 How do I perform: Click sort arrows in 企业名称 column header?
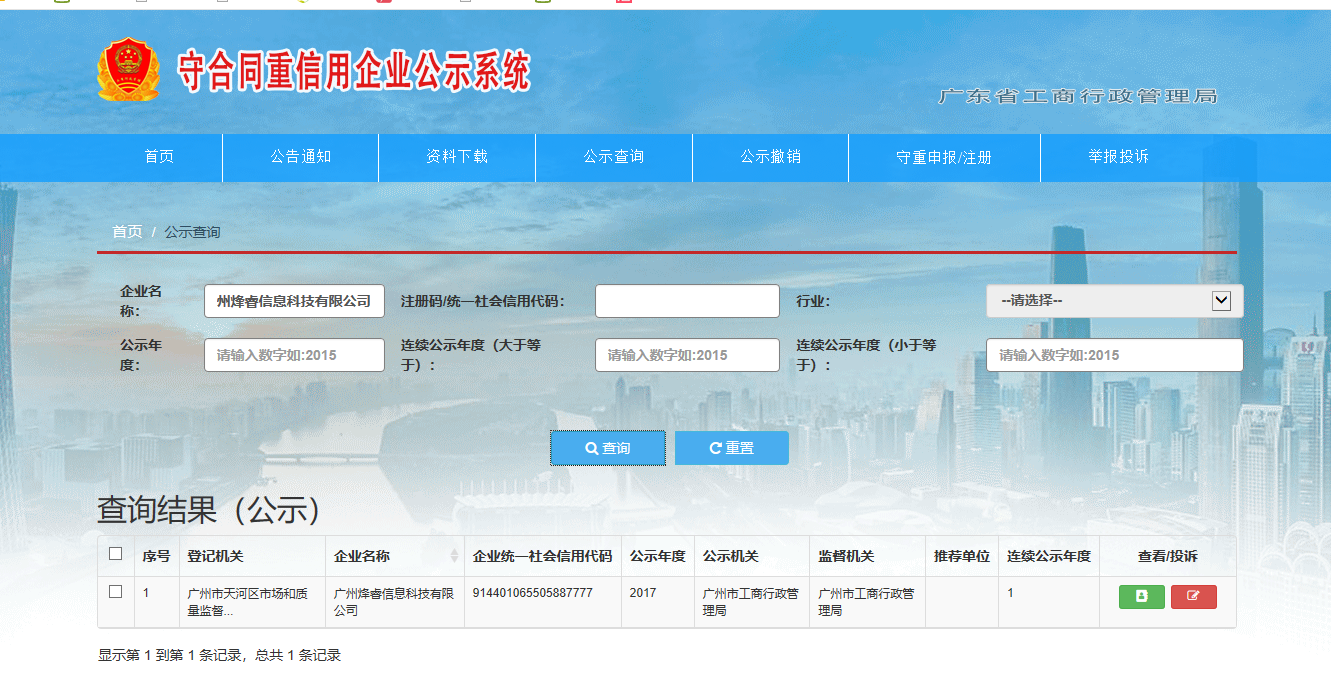pyautogui.click(x=455, y=556)
